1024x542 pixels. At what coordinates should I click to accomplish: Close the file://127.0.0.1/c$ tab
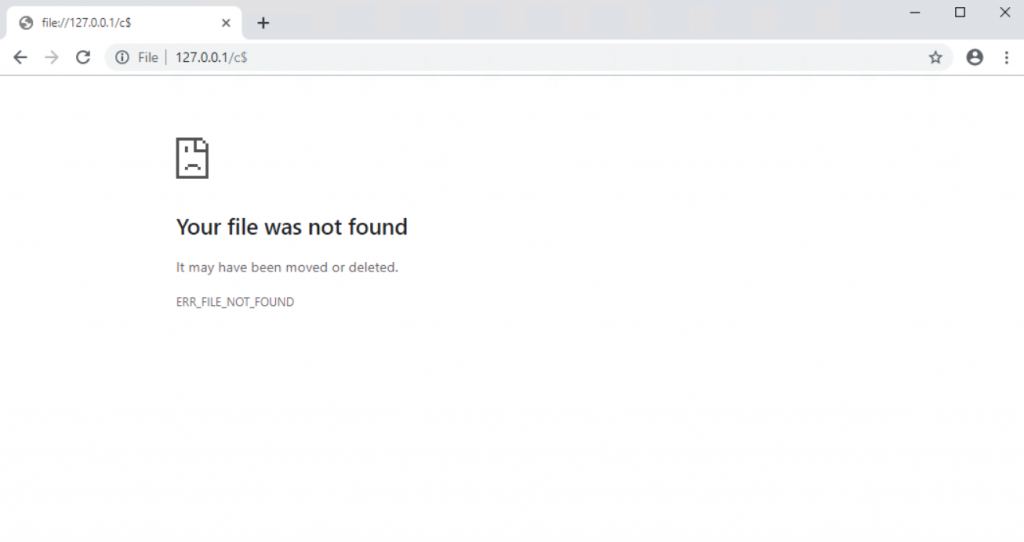227,23
